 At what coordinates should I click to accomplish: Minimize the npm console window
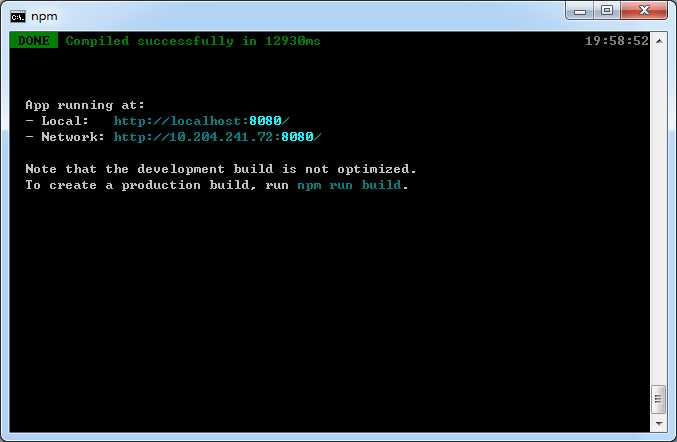pos(580,11)
